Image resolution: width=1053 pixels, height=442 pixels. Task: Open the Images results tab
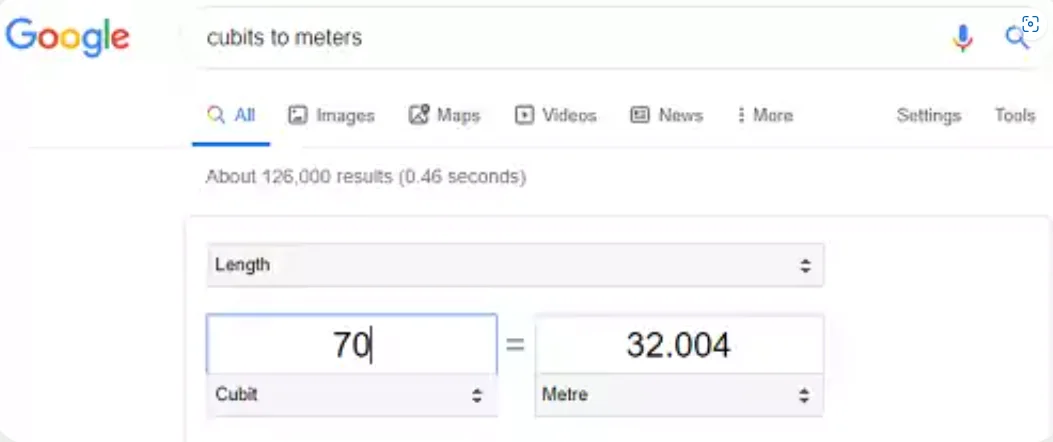point(331,115)
